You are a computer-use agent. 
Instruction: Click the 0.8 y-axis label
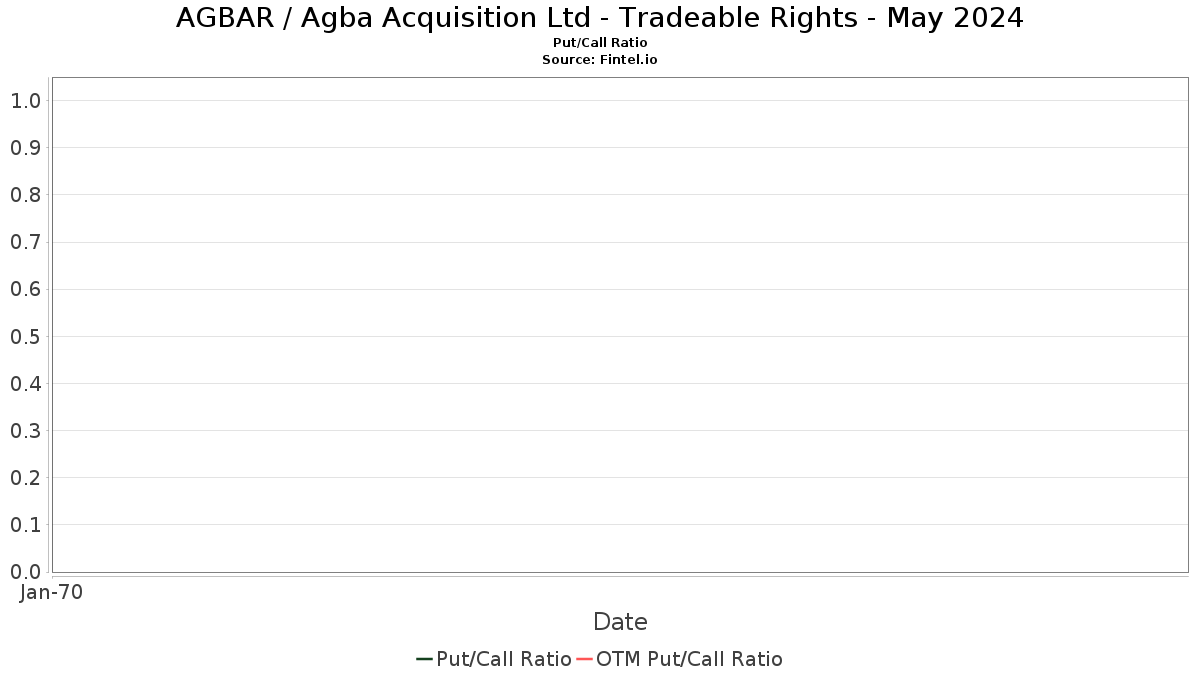pyautogui.click(x=25, y=194)
